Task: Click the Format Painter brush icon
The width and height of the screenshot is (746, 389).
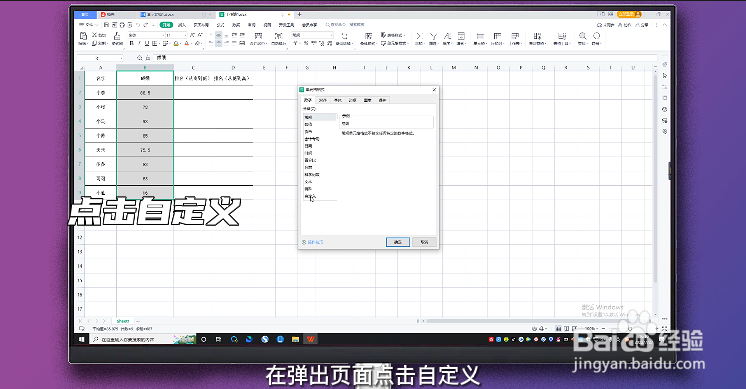Action: coord(117,36)
